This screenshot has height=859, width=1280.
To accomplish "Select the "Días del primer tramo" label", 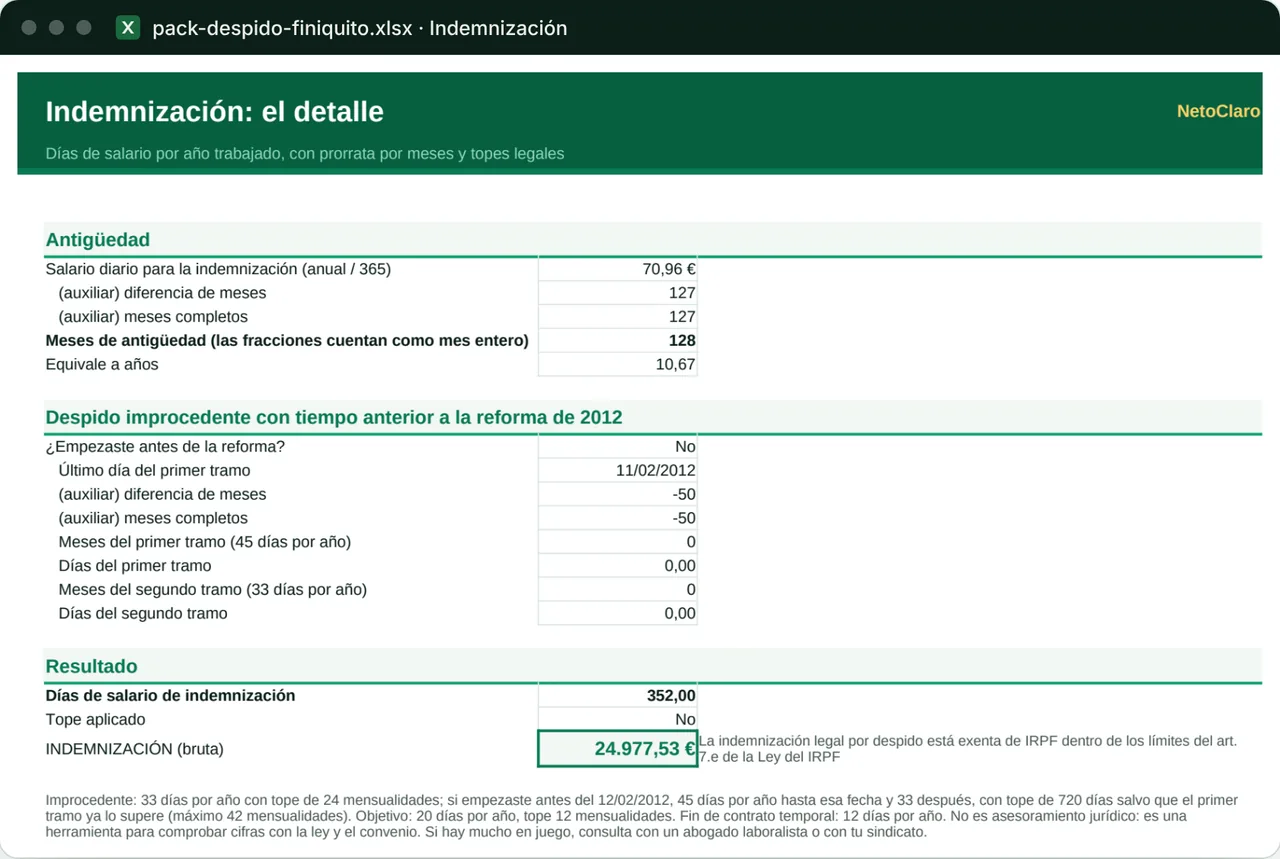I will (135, 566).
